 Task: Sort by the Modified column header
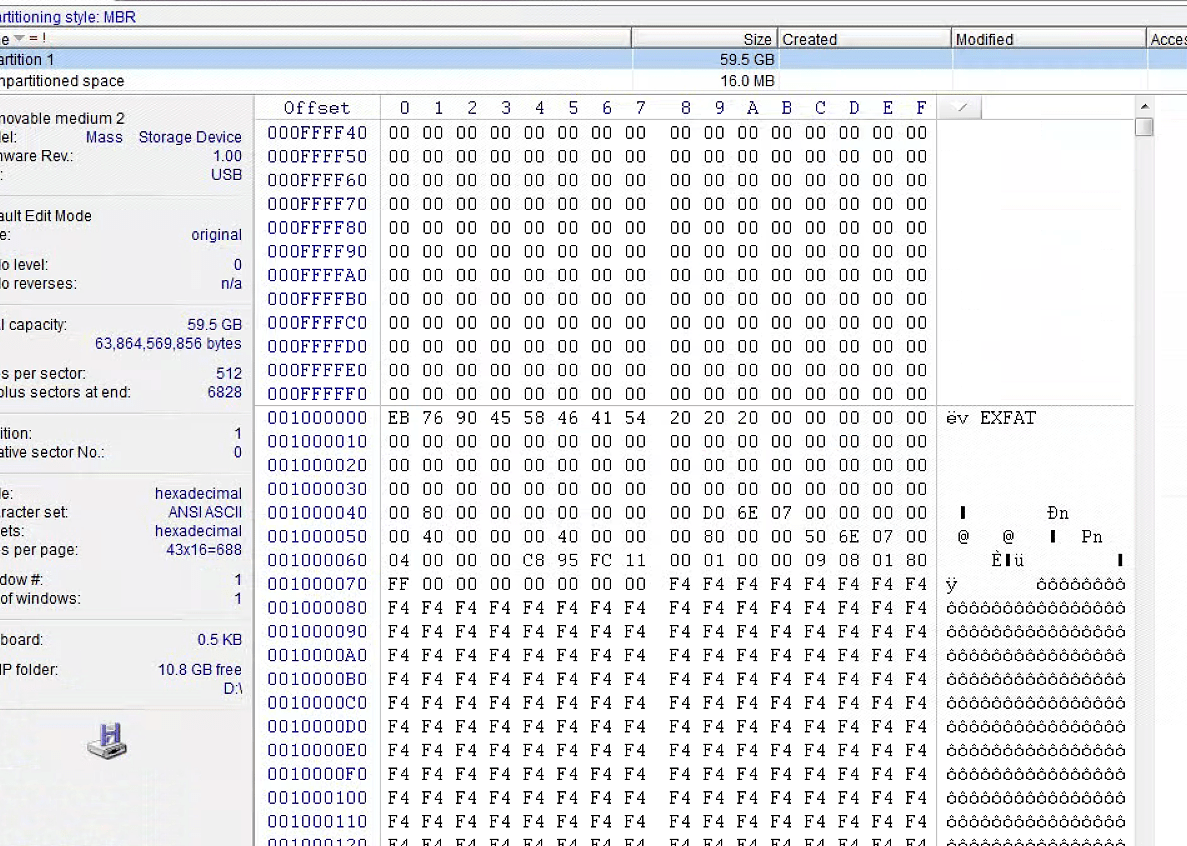1048,39
